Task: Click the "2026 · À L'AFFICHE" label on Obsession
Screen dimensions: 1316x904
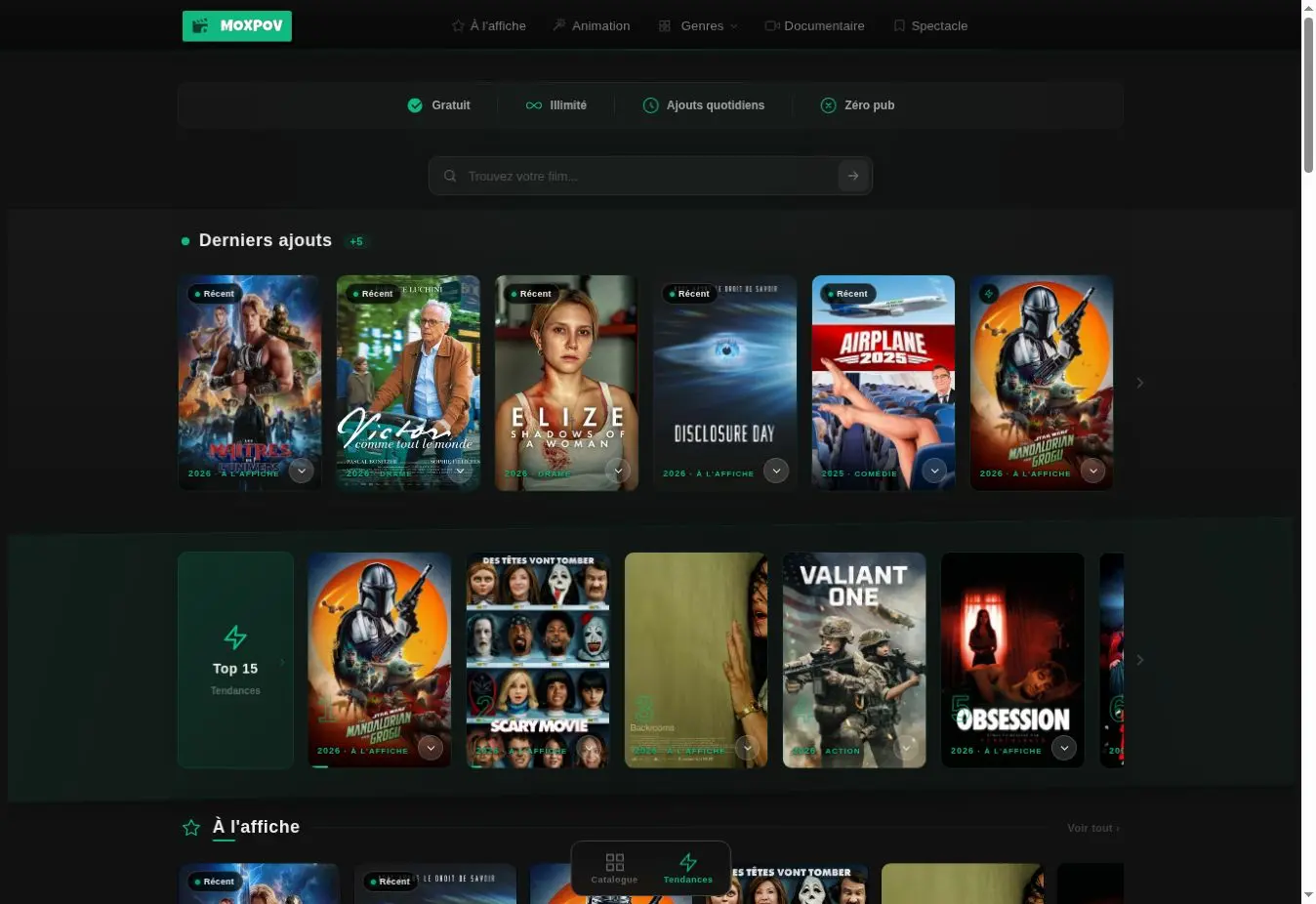Action: click(x=996, y=751)
